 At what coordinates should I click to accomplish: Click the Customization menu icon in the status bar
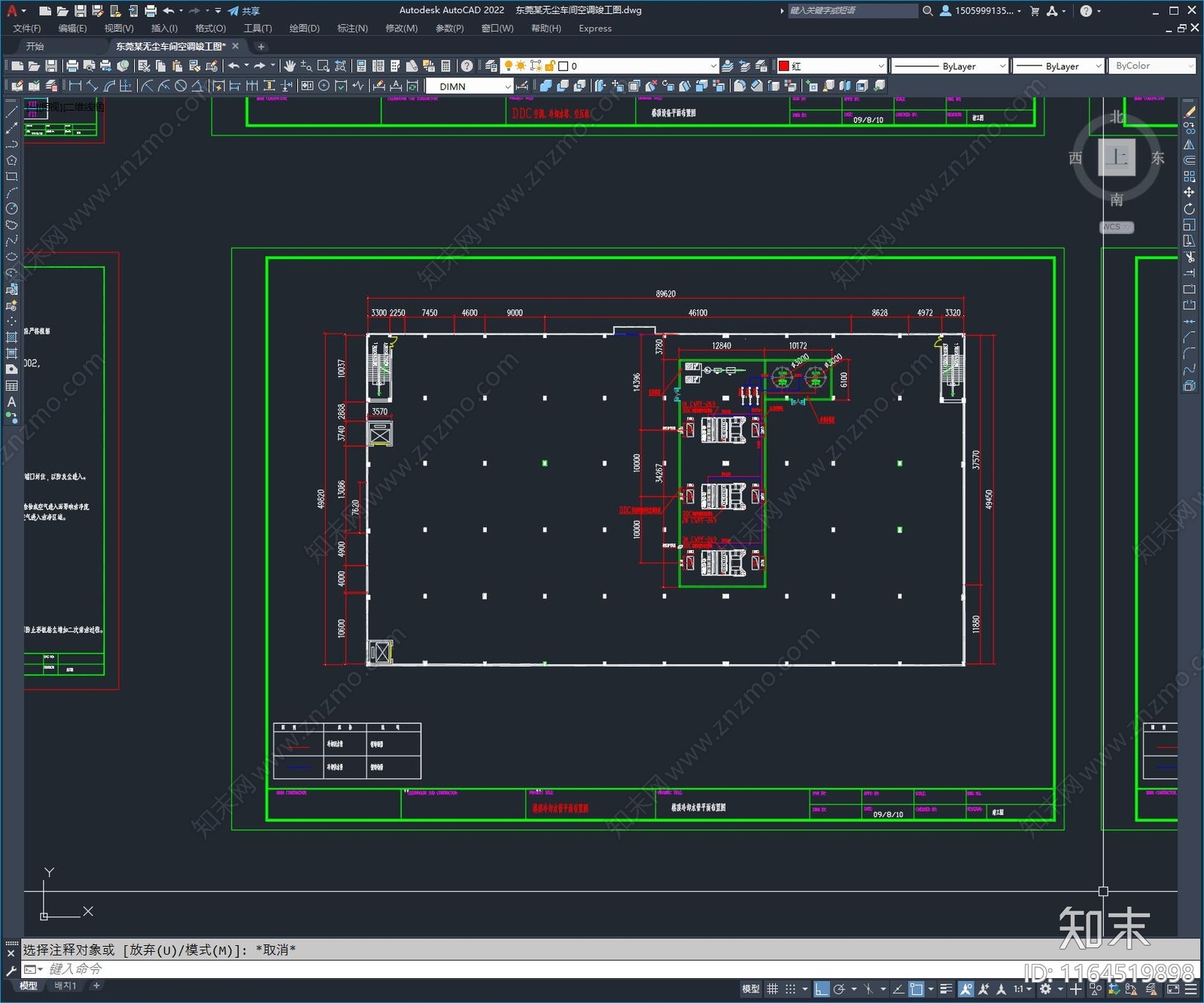coord(1190,989)
